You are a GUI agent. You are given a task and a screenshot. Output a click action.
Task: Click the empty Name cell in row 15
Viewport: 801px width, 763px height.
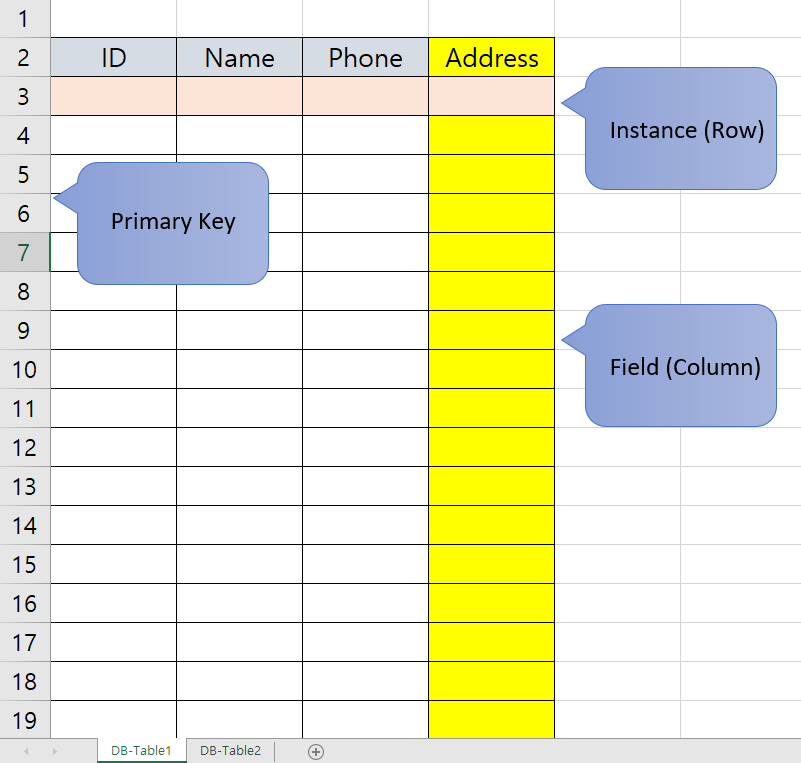(x=239, y=564)
